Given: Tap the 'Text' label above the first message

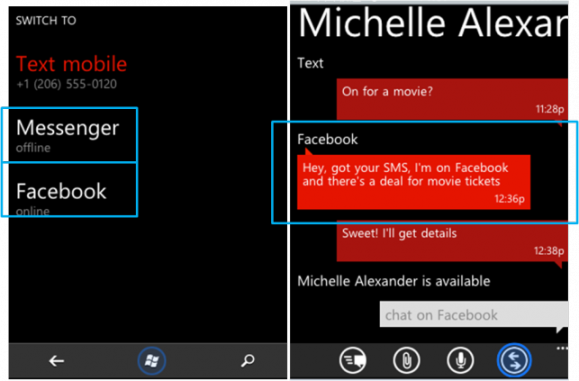Looking at the screenshot, I should click(x=310, y=63).
